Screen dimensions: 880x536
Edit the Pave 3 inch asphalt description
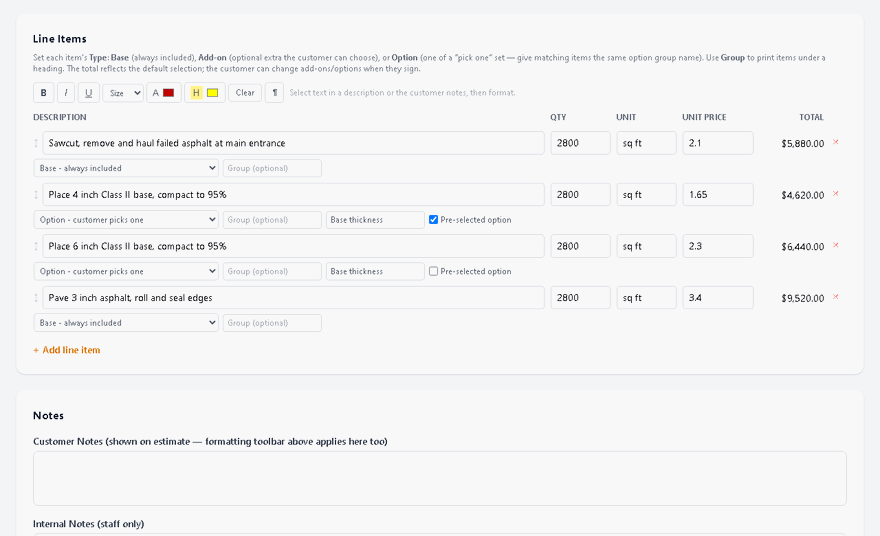tap(294, 298)
